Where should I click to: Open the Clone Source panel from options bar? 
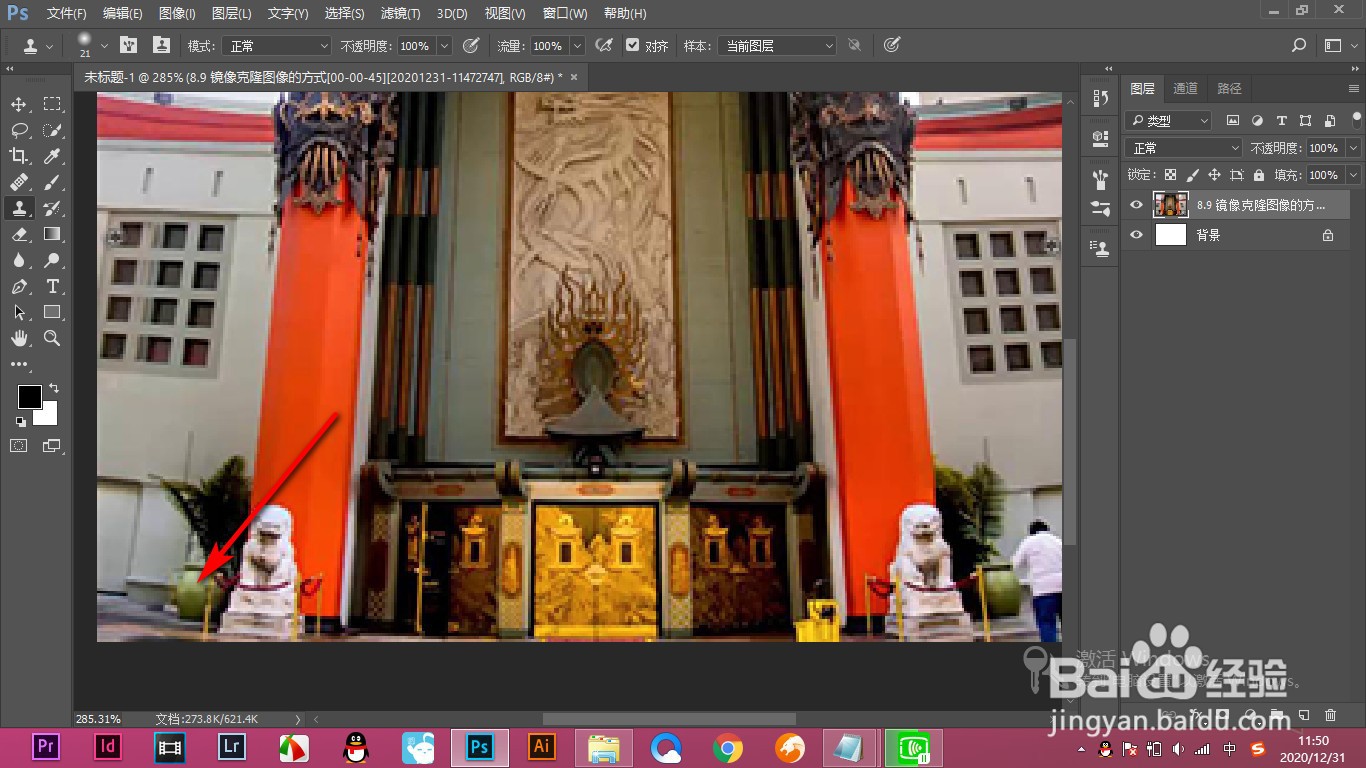tap(161, 45)
